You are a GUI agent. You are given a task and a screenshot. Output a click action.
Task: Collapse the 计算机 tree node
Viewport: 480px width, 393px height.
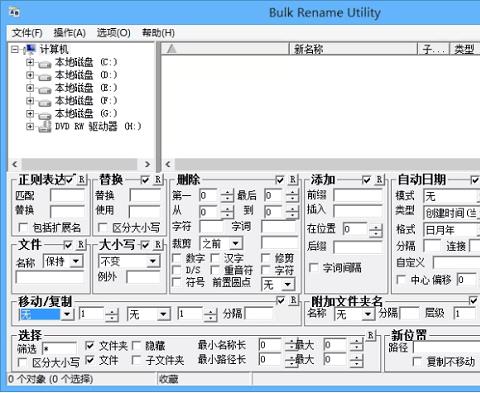tap(14, 49)
